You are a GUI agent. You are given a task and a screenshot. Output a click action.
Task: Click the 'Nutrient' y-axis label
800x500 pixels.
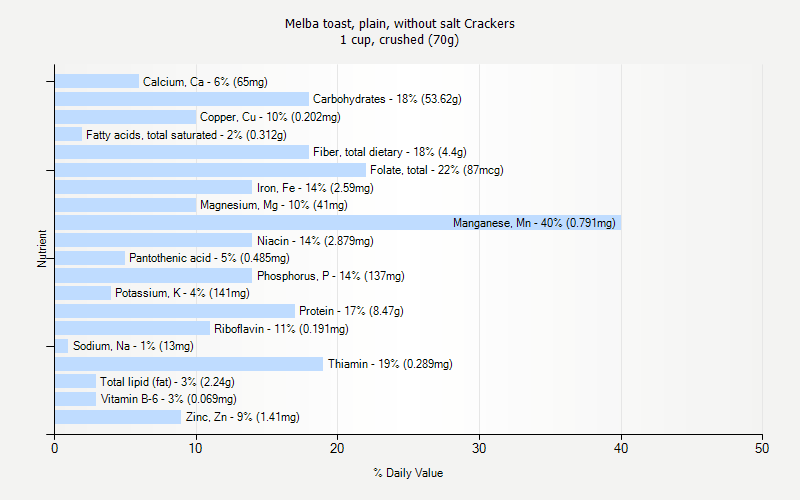point(43,249)
